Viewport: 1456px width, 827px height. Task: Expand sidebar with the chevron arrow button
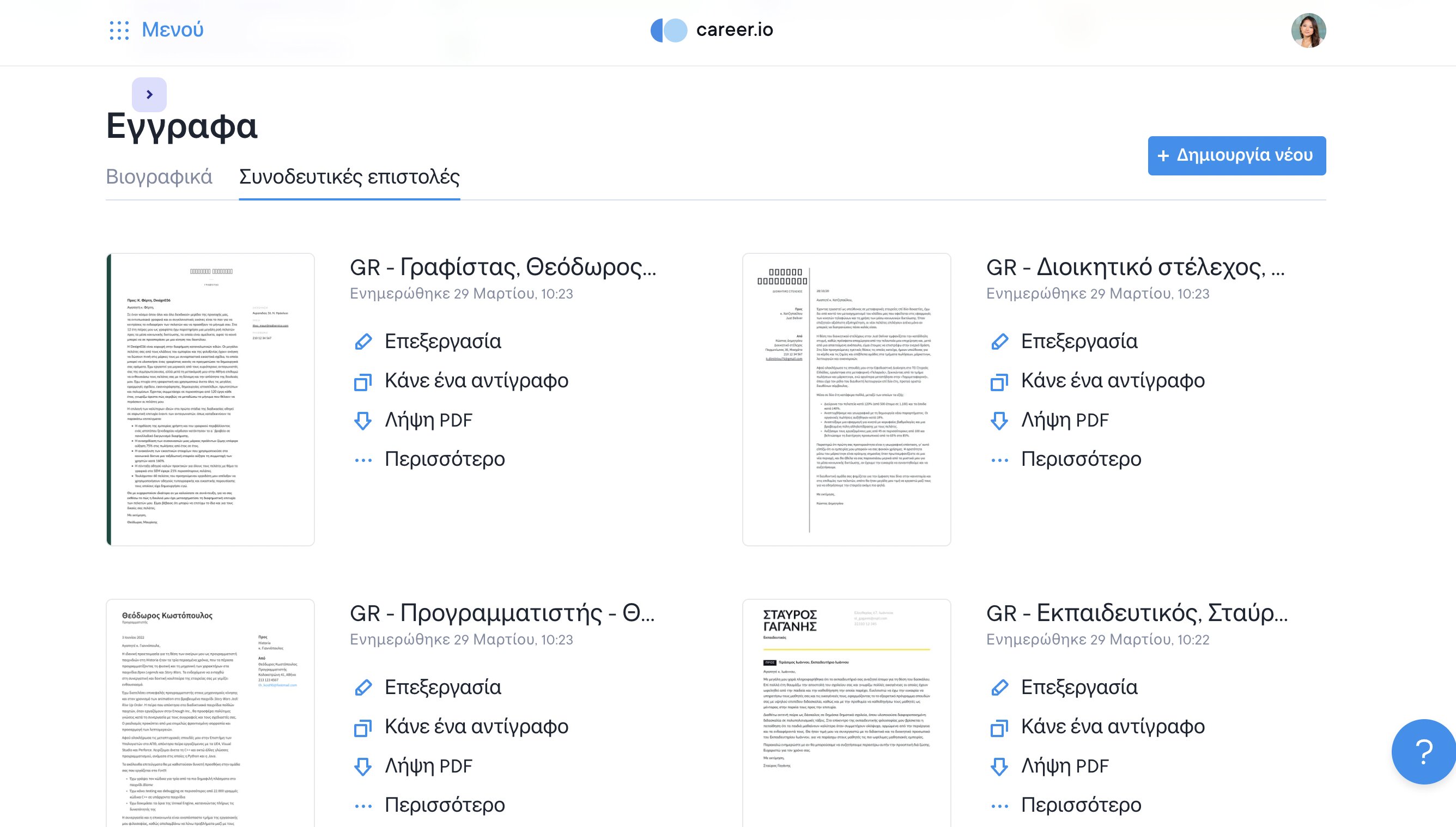click(149, 94)
